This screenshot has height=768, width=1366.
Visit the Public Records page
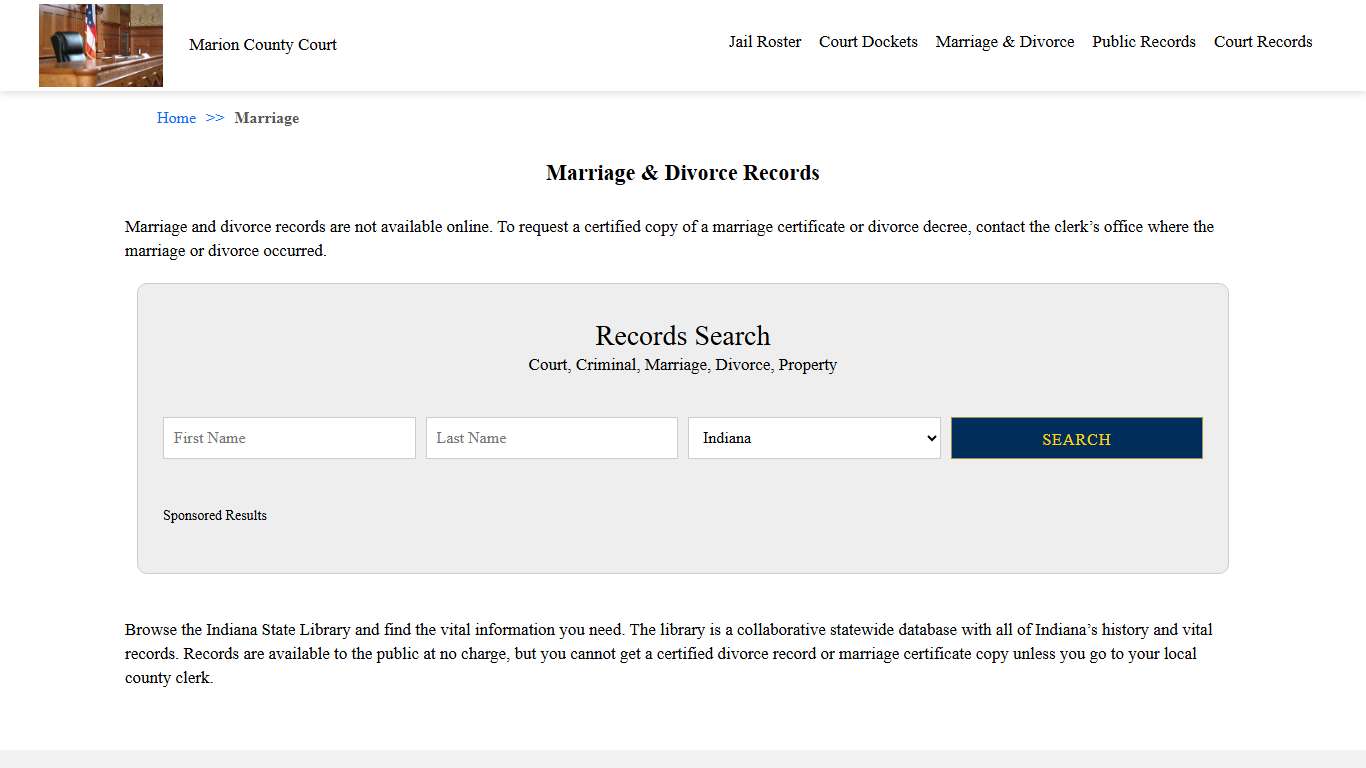click(1143, 41)
